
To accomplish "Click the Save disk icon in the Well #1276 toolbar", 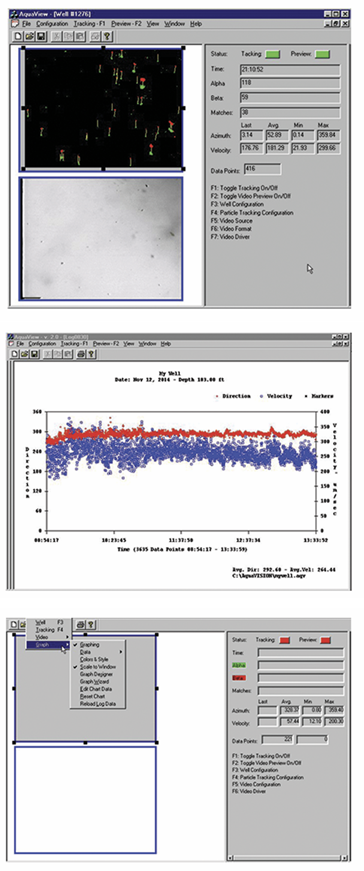I will tap(40, 37).
